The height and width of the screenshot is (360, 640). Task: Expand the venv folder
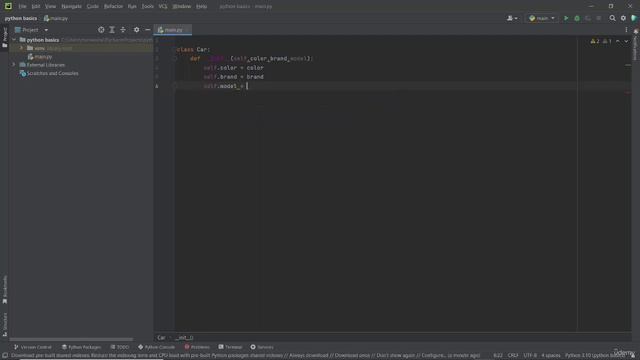point(22,48)
